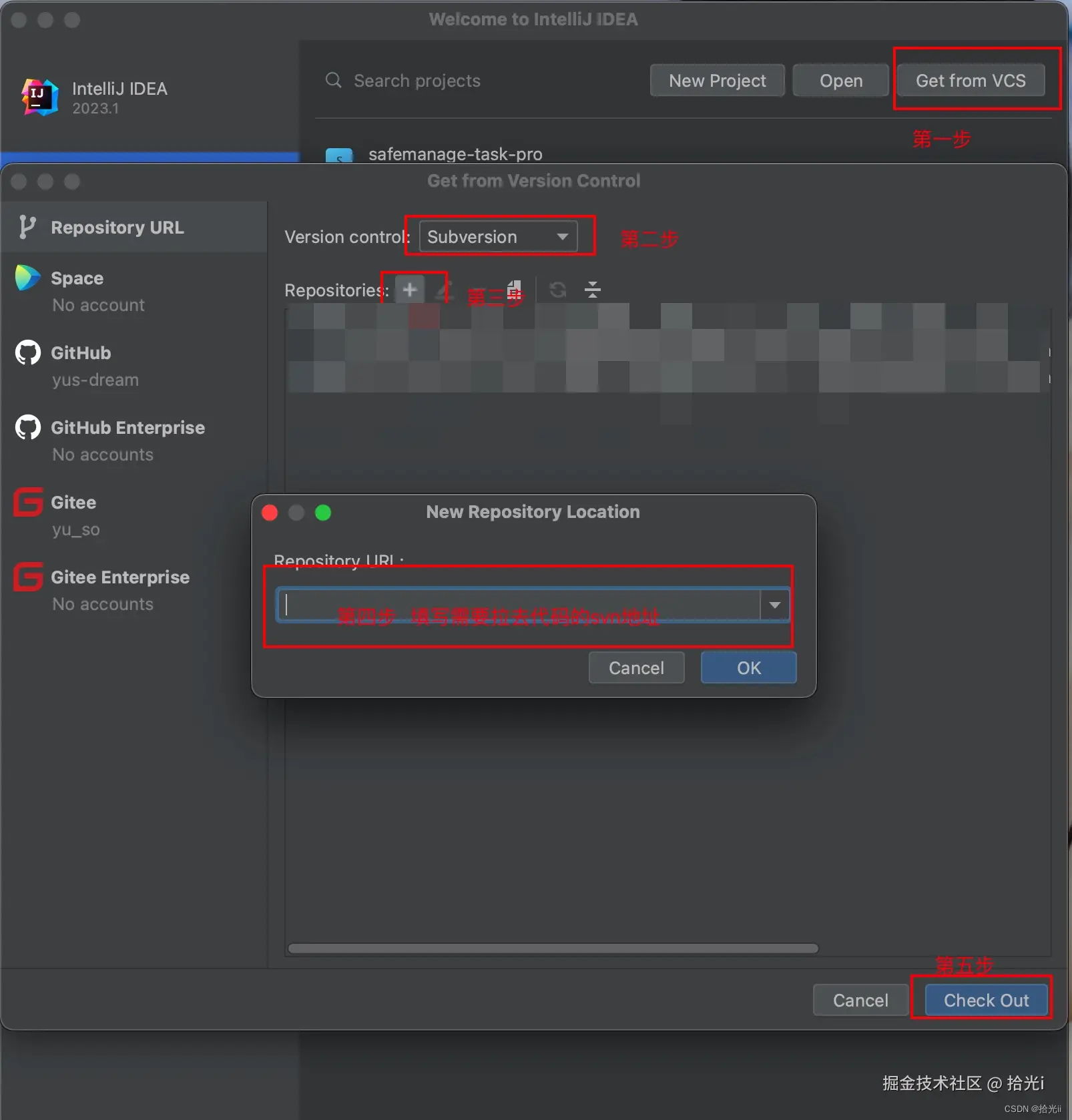Click the Open button

click(x=841, y=81)
